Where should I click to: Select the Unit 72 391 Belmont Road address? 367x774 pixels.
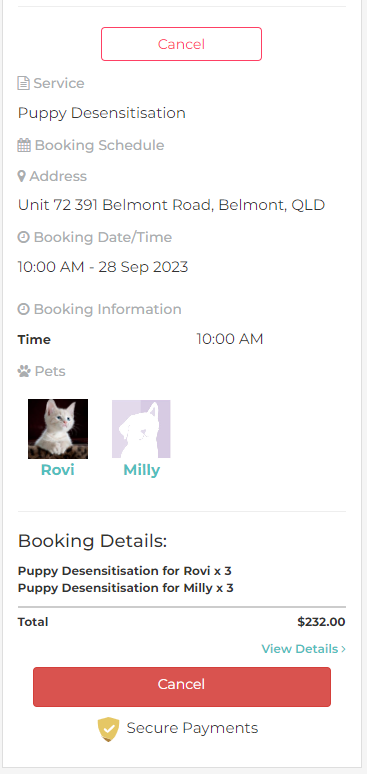click(171, 205)
